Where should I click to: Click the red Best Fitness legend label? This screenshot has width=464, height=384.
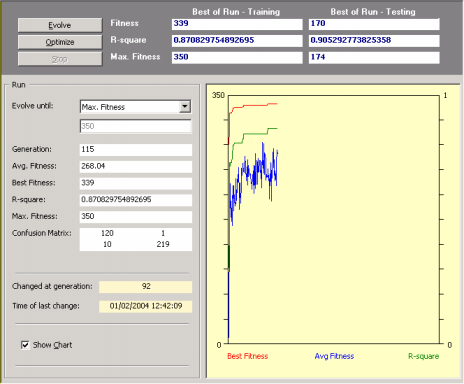point(248,356)
